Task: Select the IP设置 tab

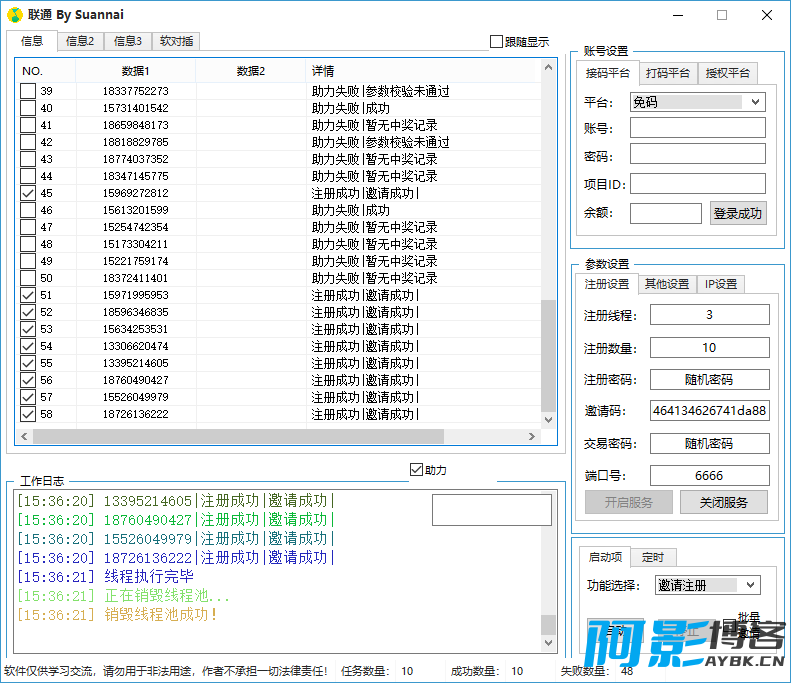Action: (721, 284)
